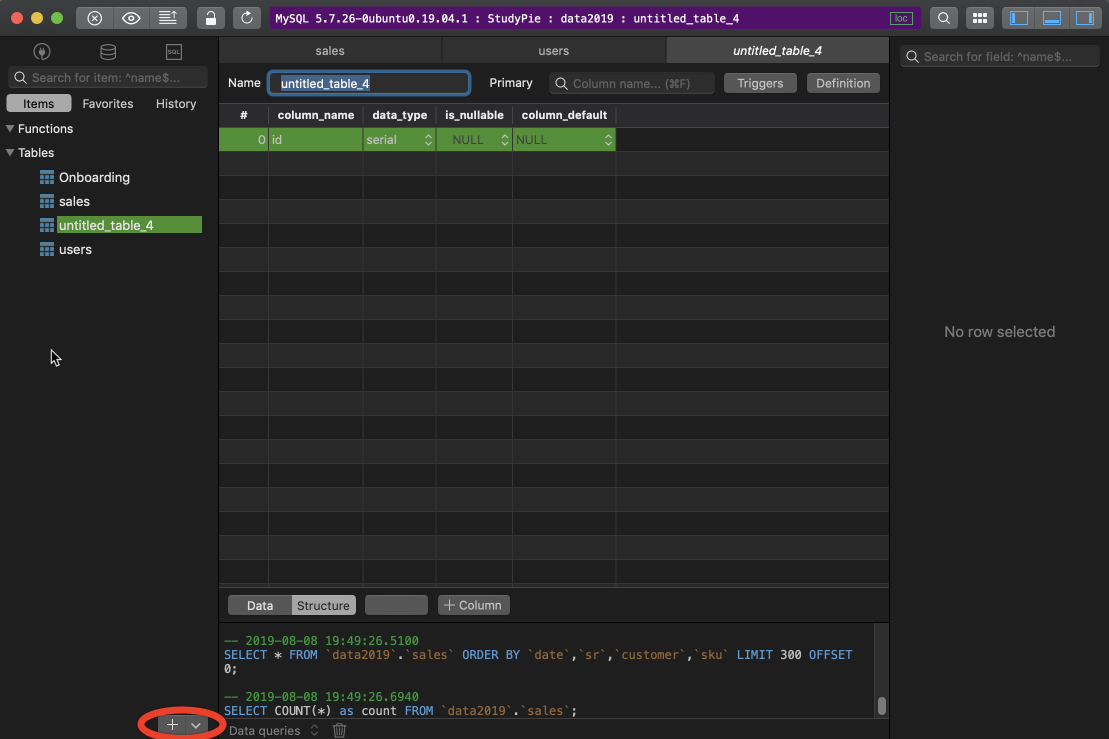The width and height of the screenshot is (1109, 739).
Task: Toggle the left sidebar panel icon
Action: 1018,18
